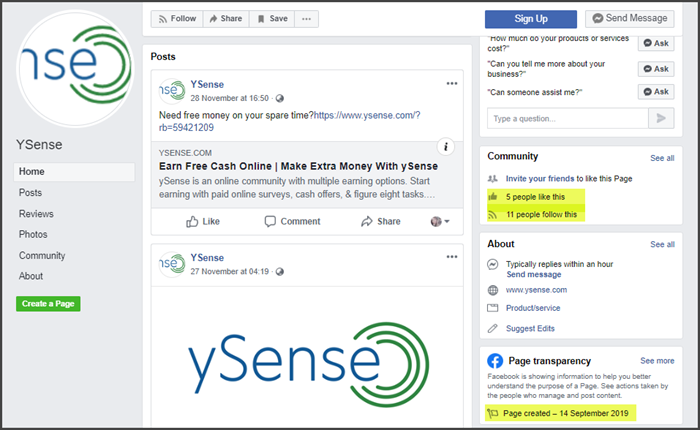Comment on the 28 November post
Screen dimensions: 700x430
(292, 221)
